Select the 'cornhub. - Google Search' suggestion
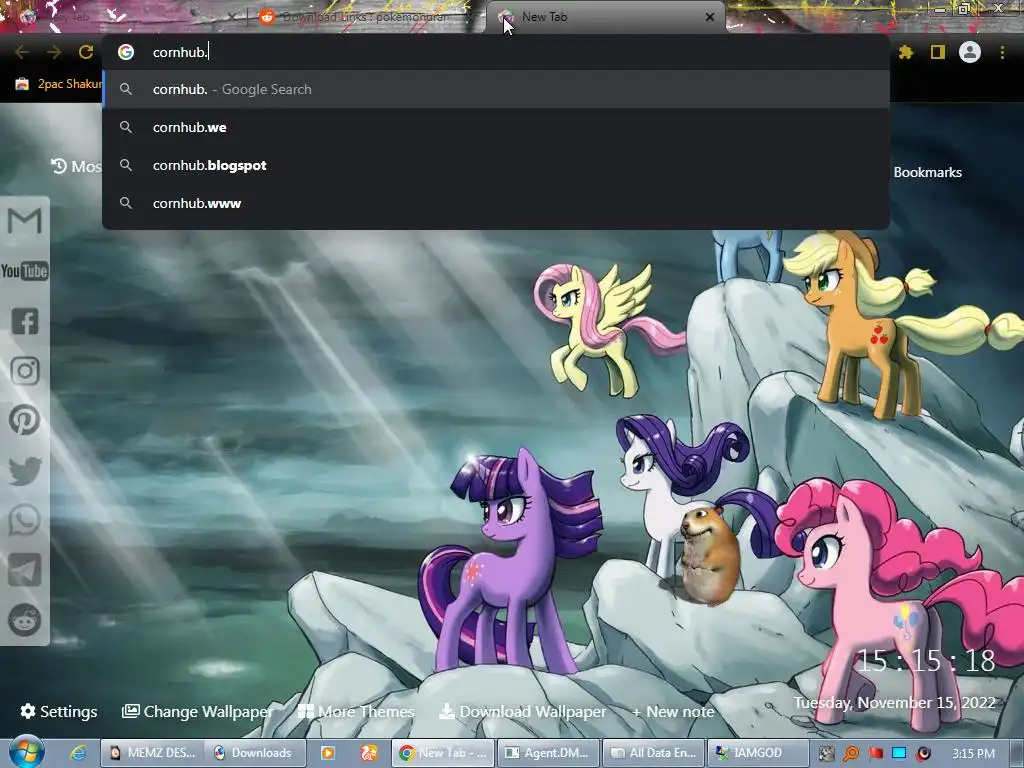Screen dimensions: 1024x768 (x=496, y=89)
